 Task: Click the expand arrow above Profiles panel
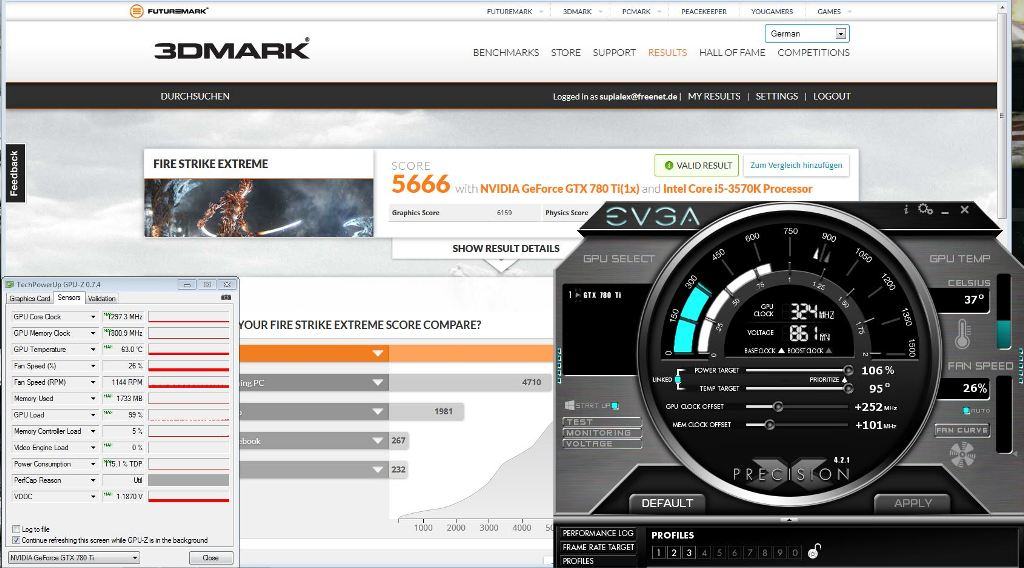click(789, 520)
